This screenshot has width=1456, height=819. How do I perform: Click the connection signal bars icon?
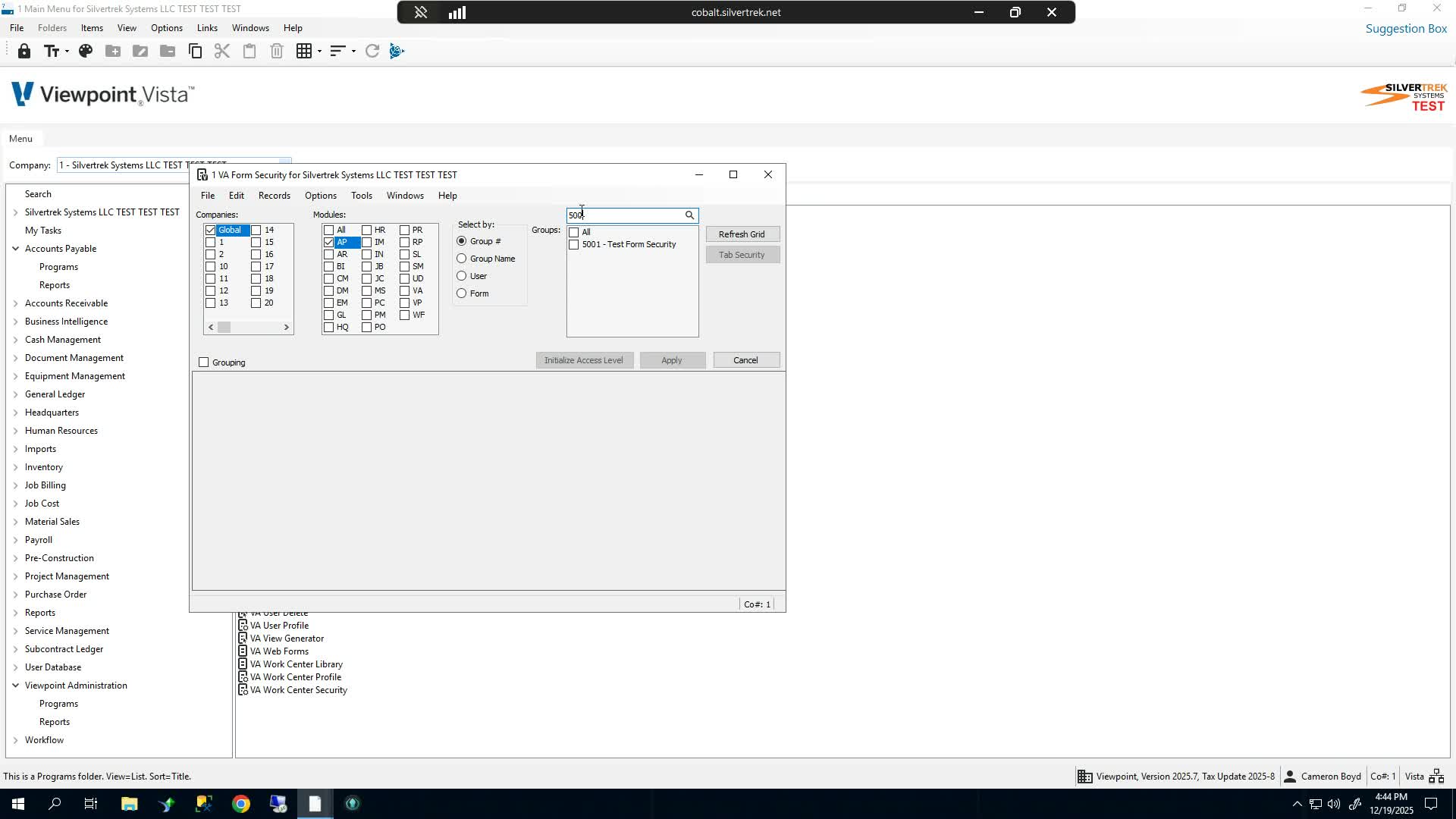click(457, 12)
